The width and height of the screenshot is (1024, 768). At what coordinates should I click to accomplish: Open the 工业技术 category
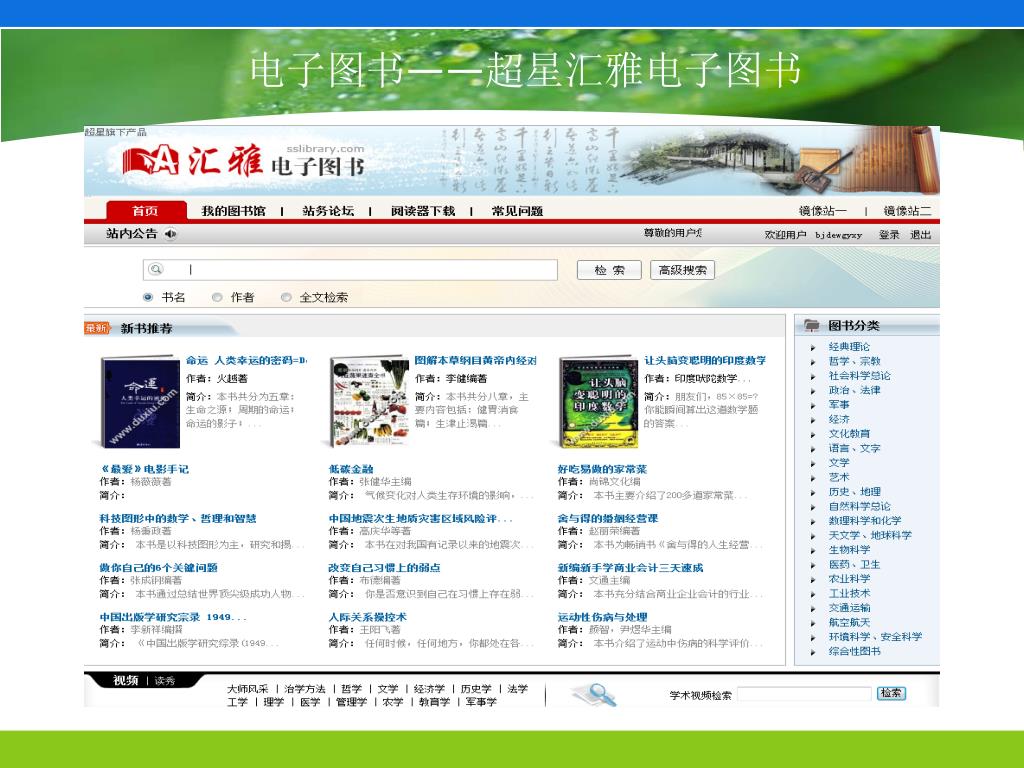pyautogui.click(x=850, y=593)
